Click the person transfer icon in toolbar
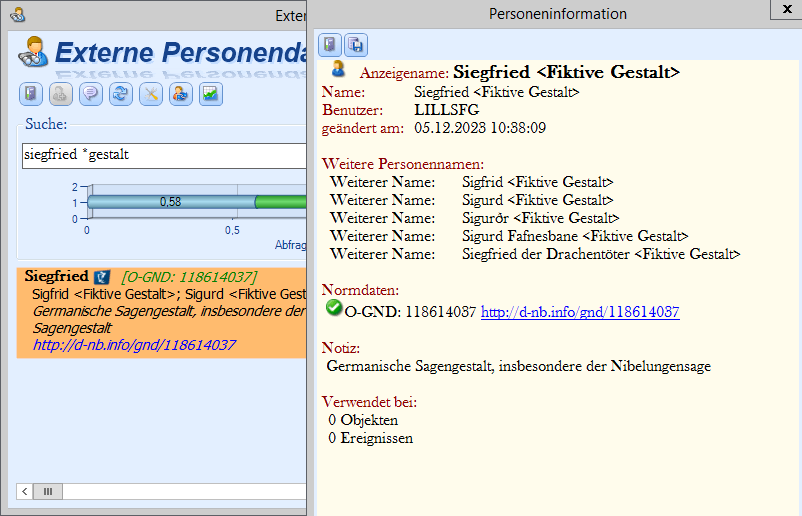Image resolution: width=802 pixels, height=516 pixels. (181, 94)
